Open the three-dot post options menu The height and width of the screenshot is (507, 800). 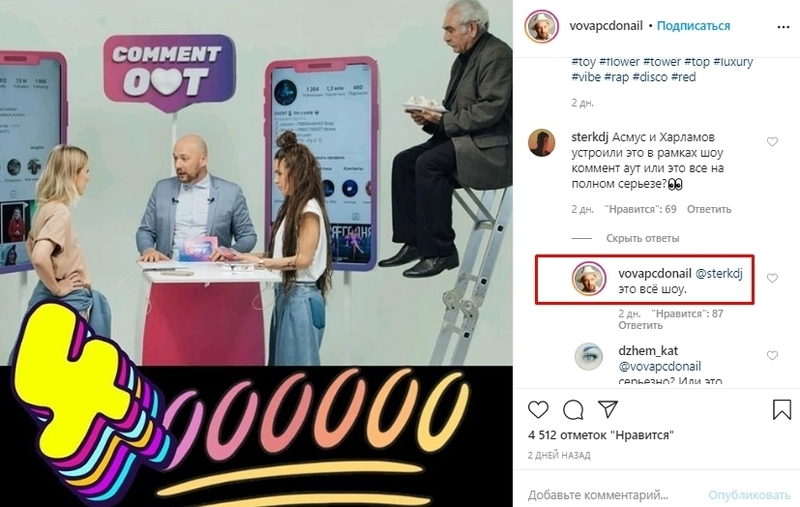[x=783, y=27]
